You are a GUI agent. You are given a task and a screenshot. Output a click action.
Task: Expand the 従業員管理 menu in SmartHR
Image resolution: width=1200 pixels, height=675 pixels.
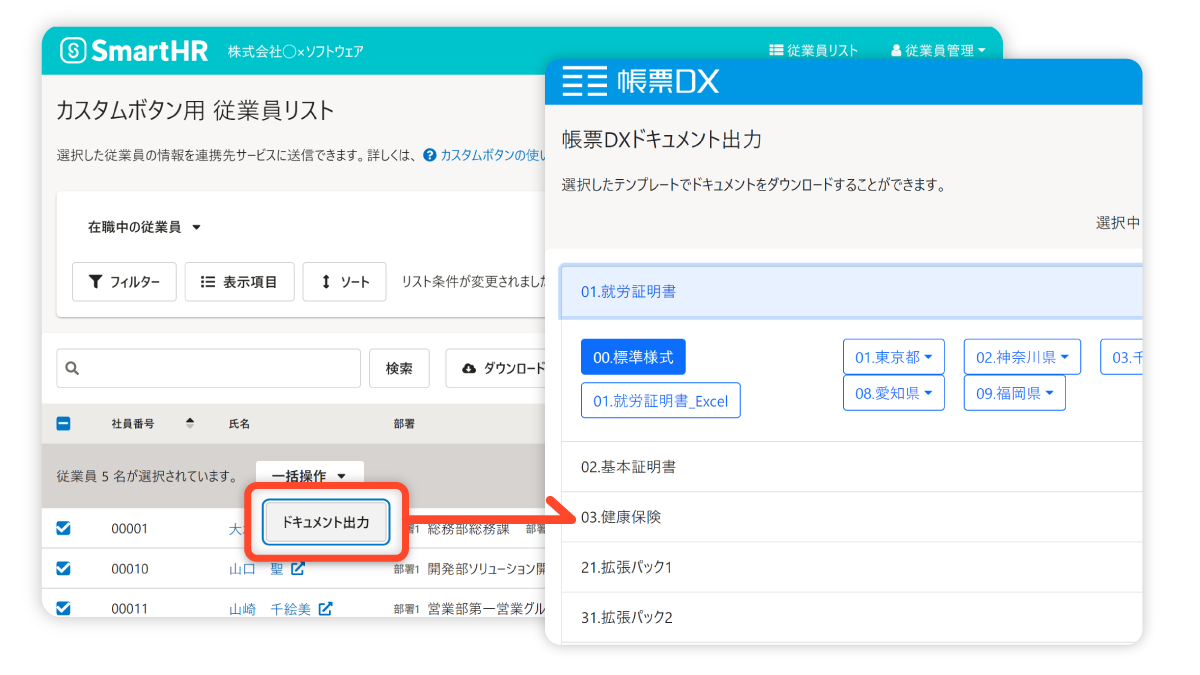938,51
